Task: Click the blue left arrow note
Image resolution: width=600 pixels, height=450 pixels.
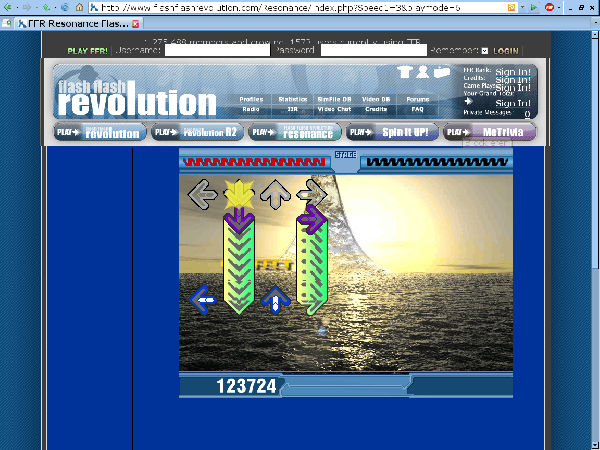Action: pyautogui.click(x=204, y=298)
